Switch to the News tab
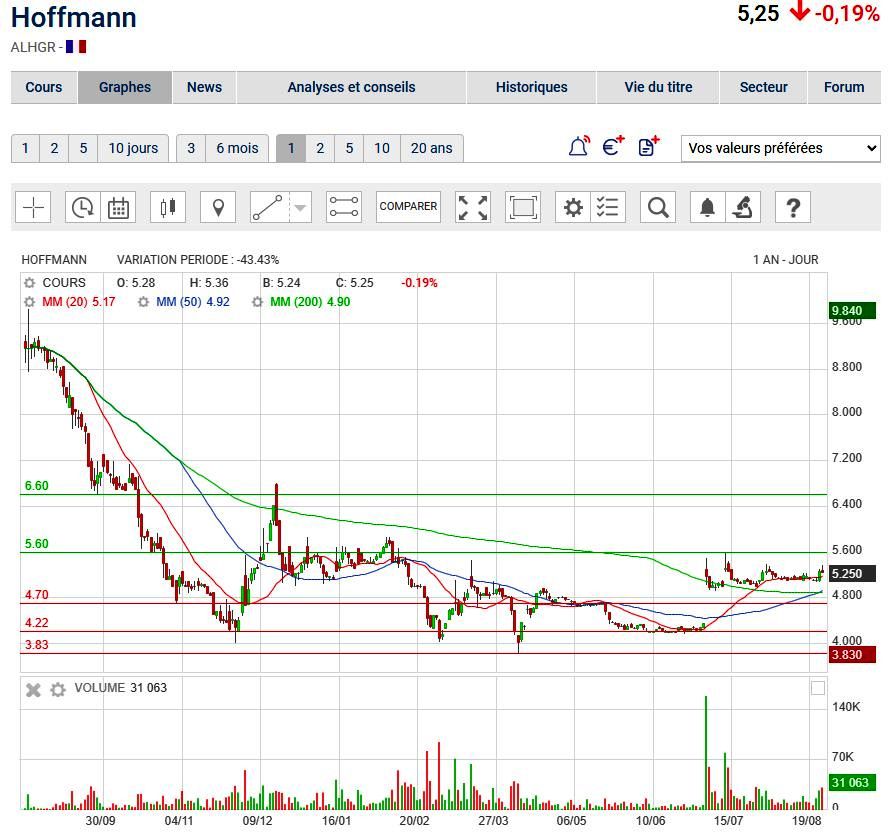The image size is (893, 833). 204,87
